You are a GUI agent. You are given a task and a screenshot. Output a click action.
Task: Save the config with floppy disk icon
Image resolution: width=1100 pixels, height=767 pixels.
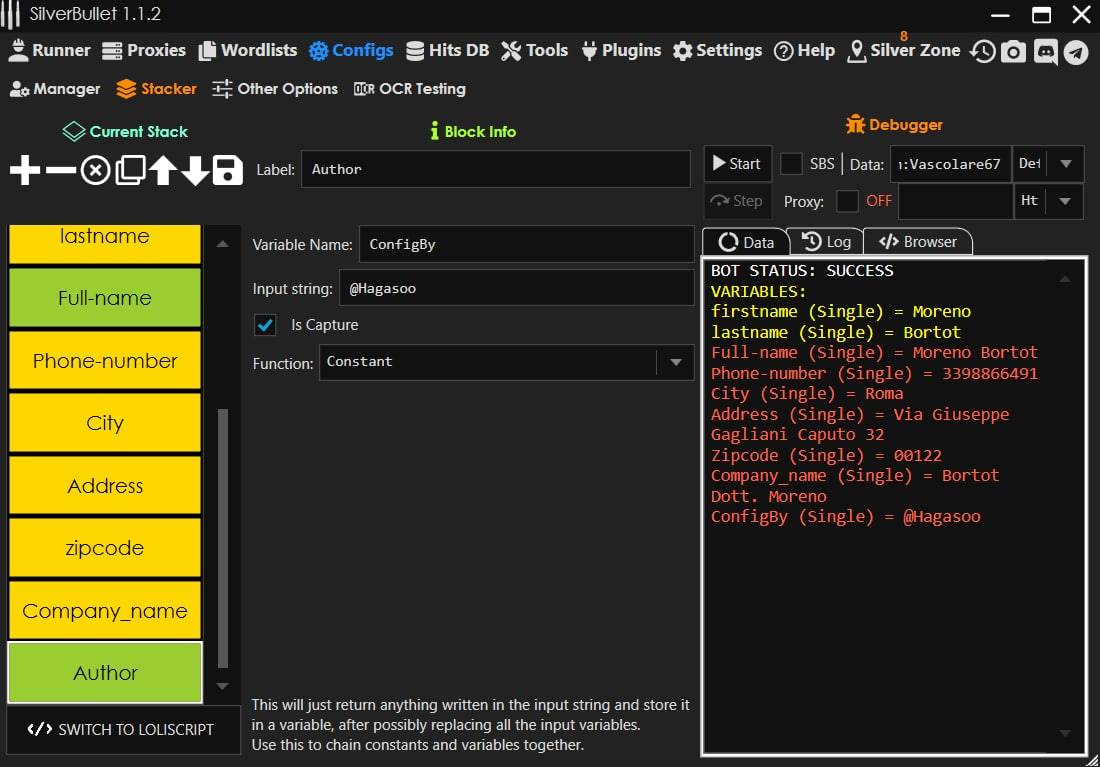[228, 171]
